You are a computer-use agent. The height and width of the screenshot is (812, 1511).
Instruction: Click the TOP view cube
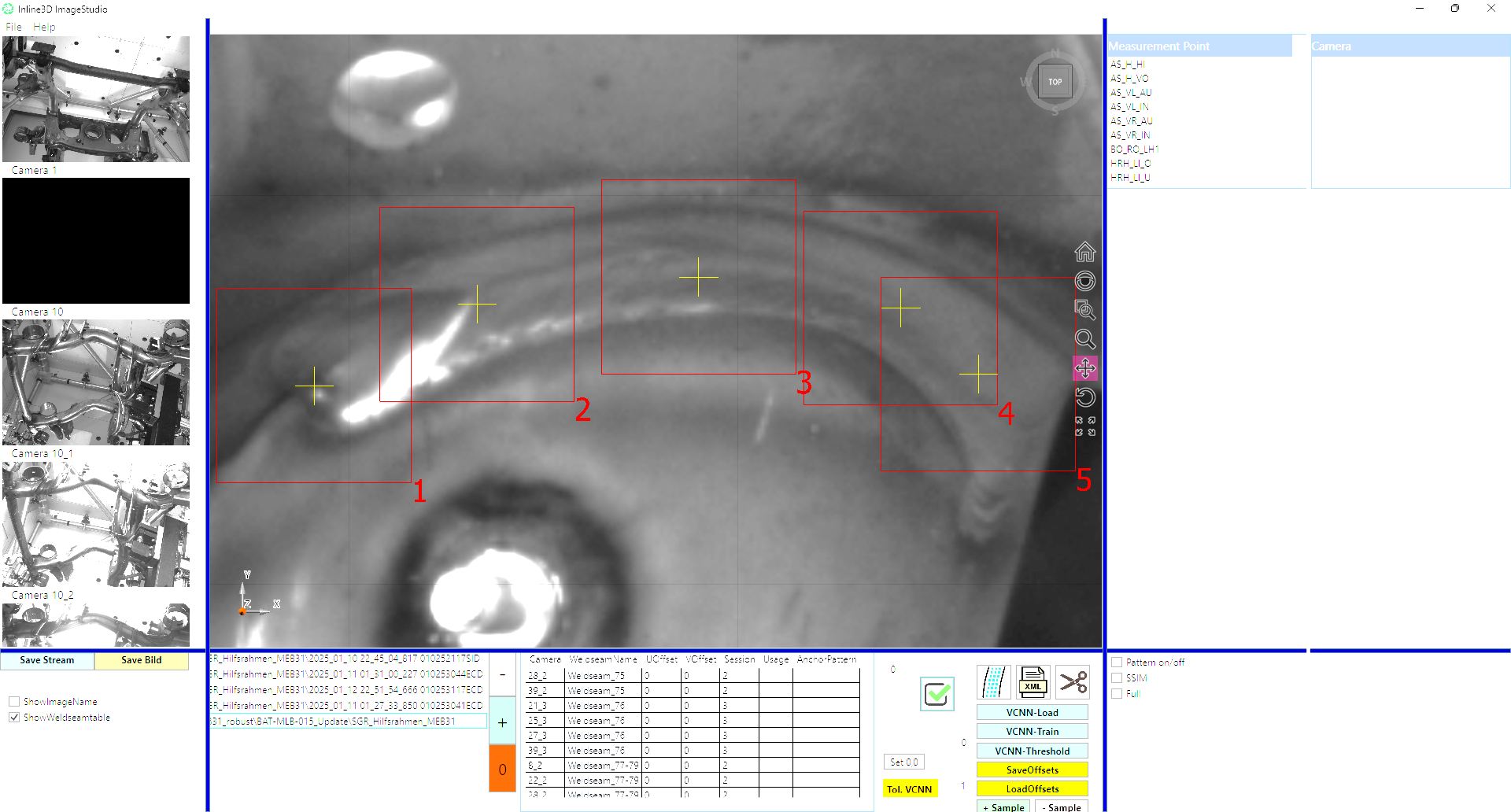pos(1055,82)
